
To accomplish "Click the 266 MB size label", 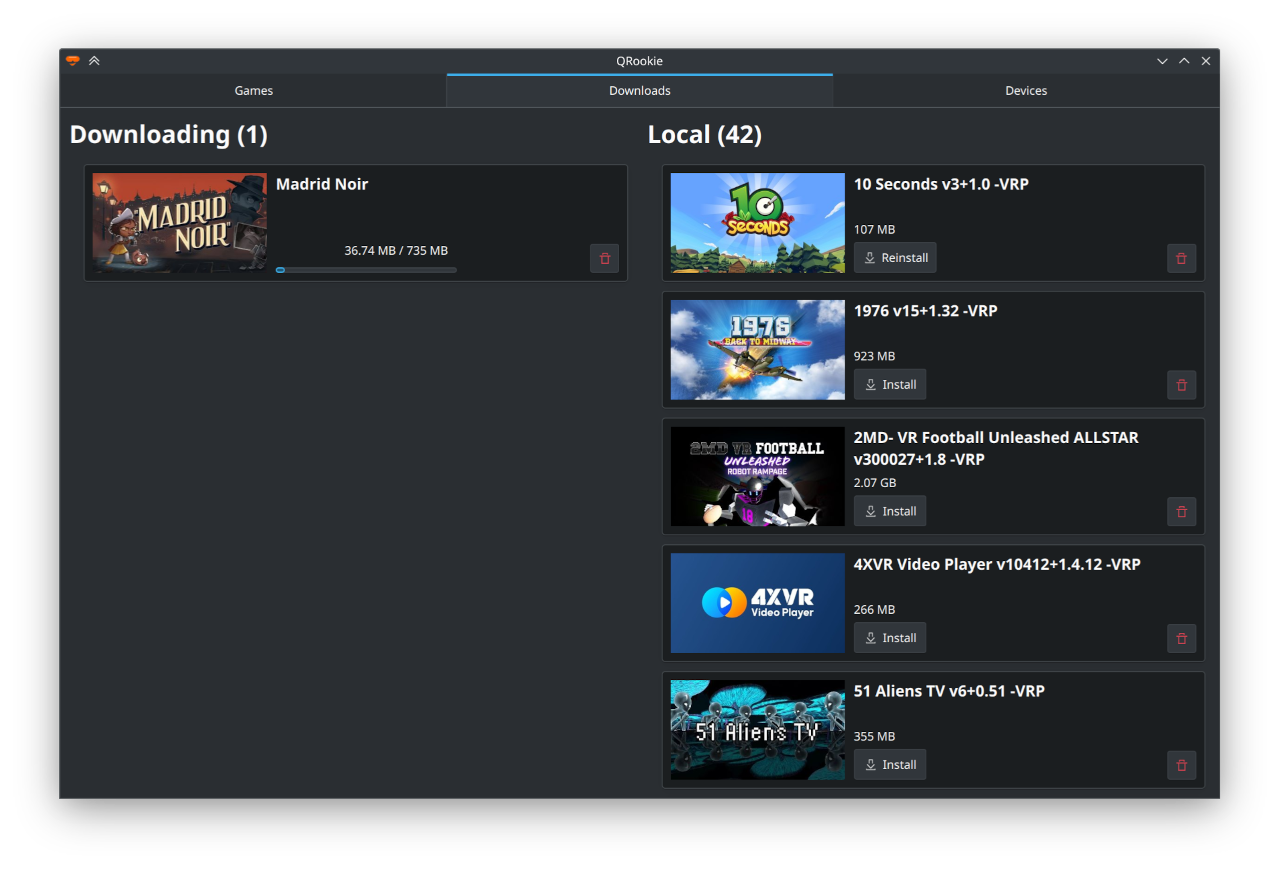I will pos(875,610).
